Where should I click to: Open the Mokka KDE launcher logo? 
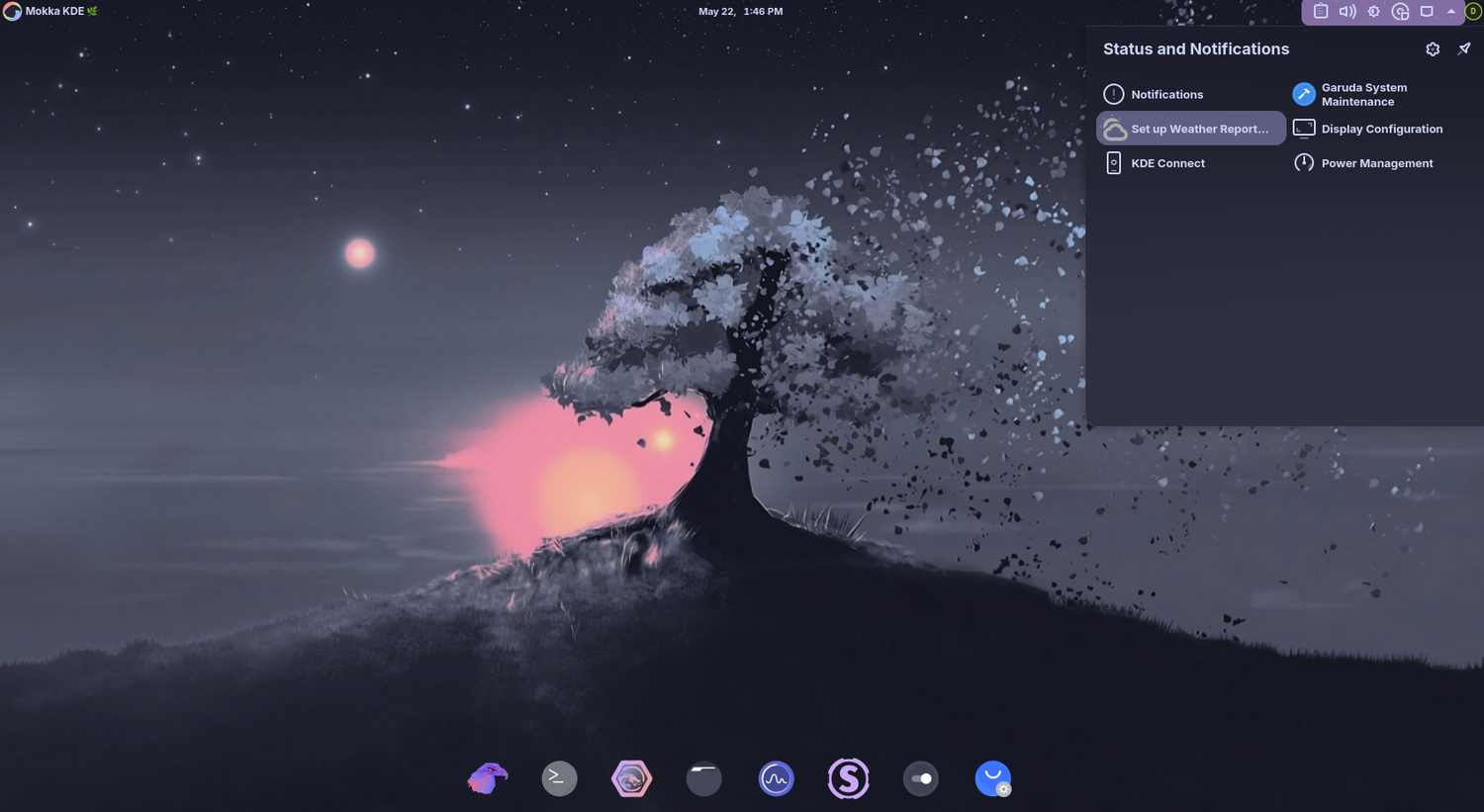click(12, 12)
